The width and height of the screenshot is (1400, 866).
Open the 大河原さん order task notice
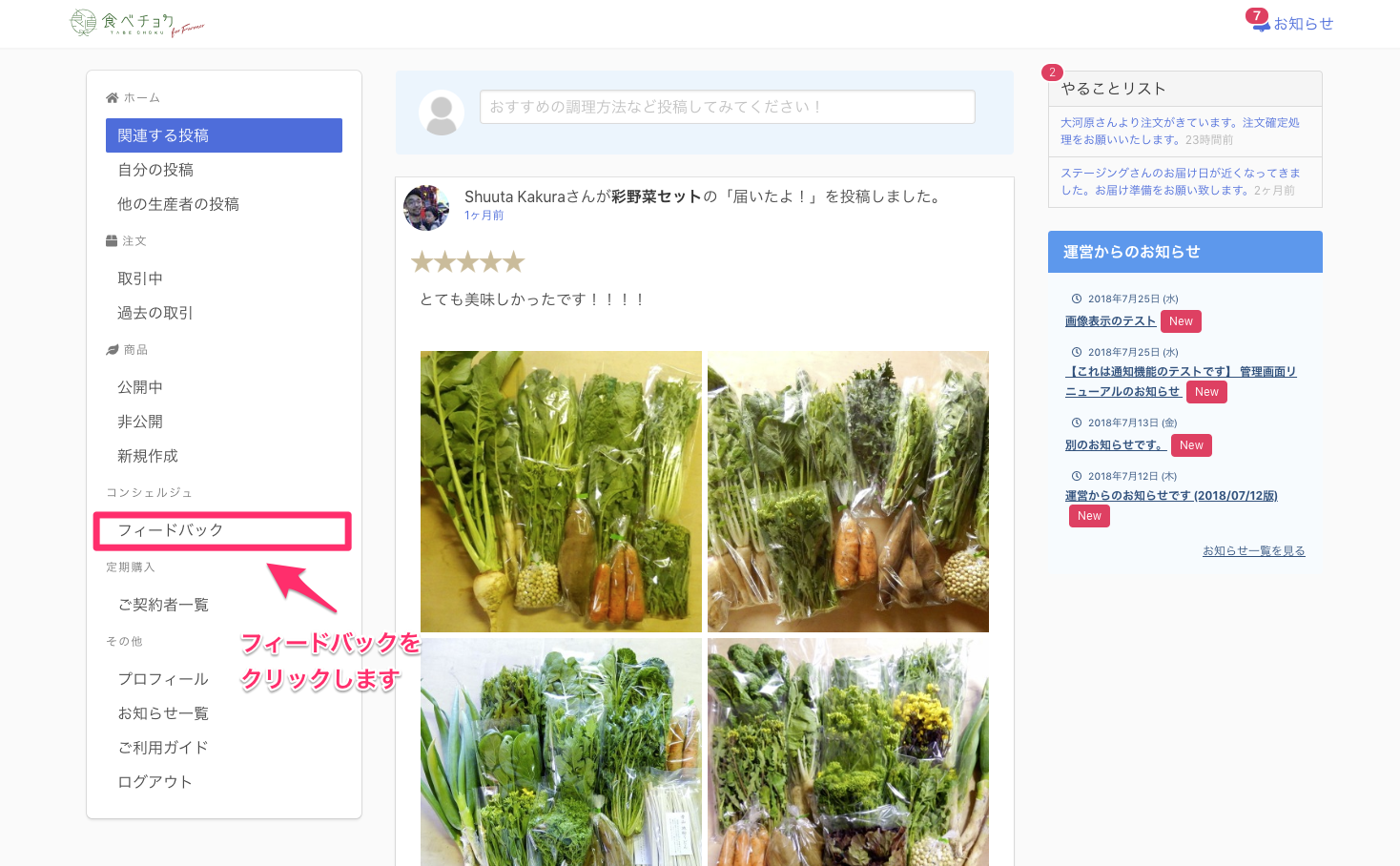click(x=1179, y=131)
